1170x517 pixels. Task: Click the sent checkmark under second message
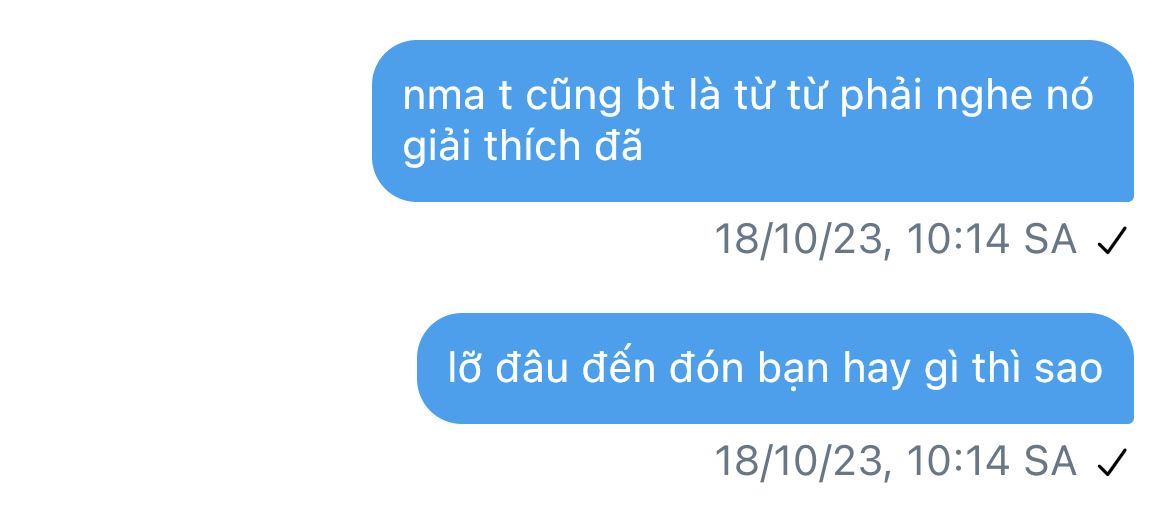point(1111,463)
